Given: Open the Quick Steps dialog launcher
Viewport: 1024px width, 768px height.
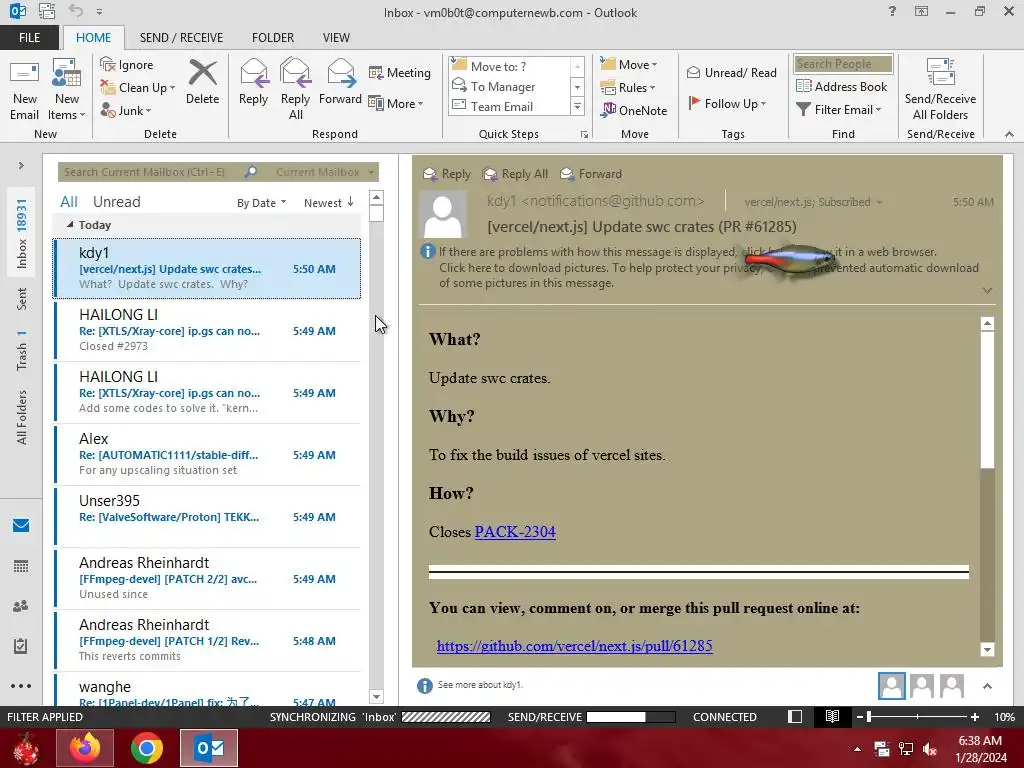Looking at the screenshot, I should (x=584, y=135).
